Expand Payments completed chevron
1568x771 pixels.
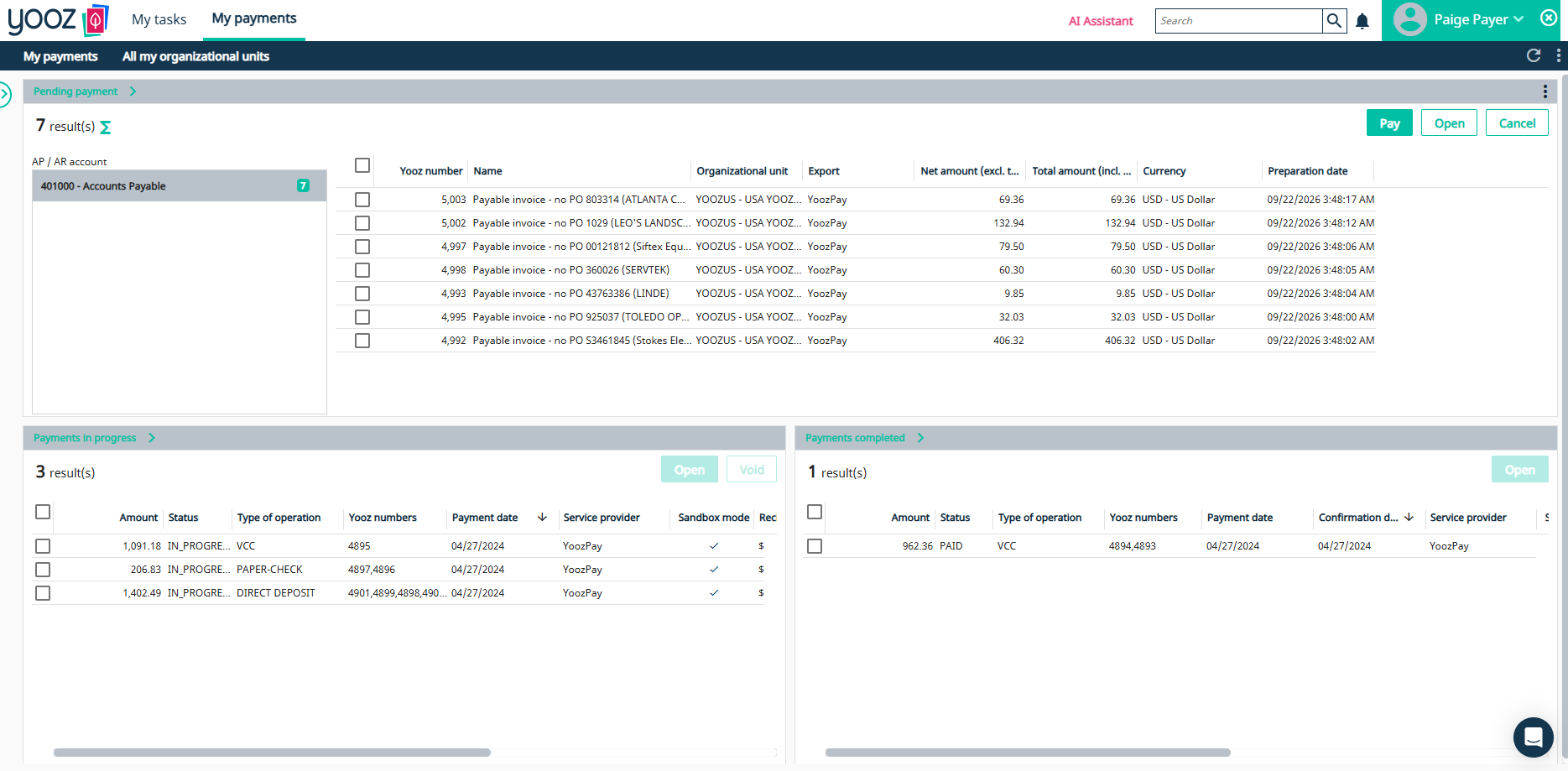point(920,438)
